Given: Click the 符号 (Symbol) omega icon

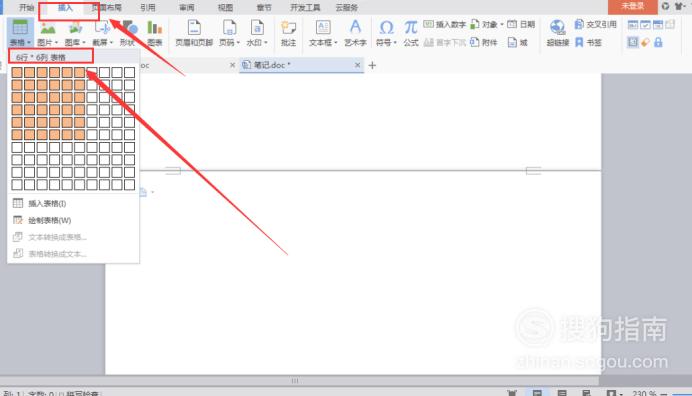Looking at the screenshot, I should coord(386,28).
